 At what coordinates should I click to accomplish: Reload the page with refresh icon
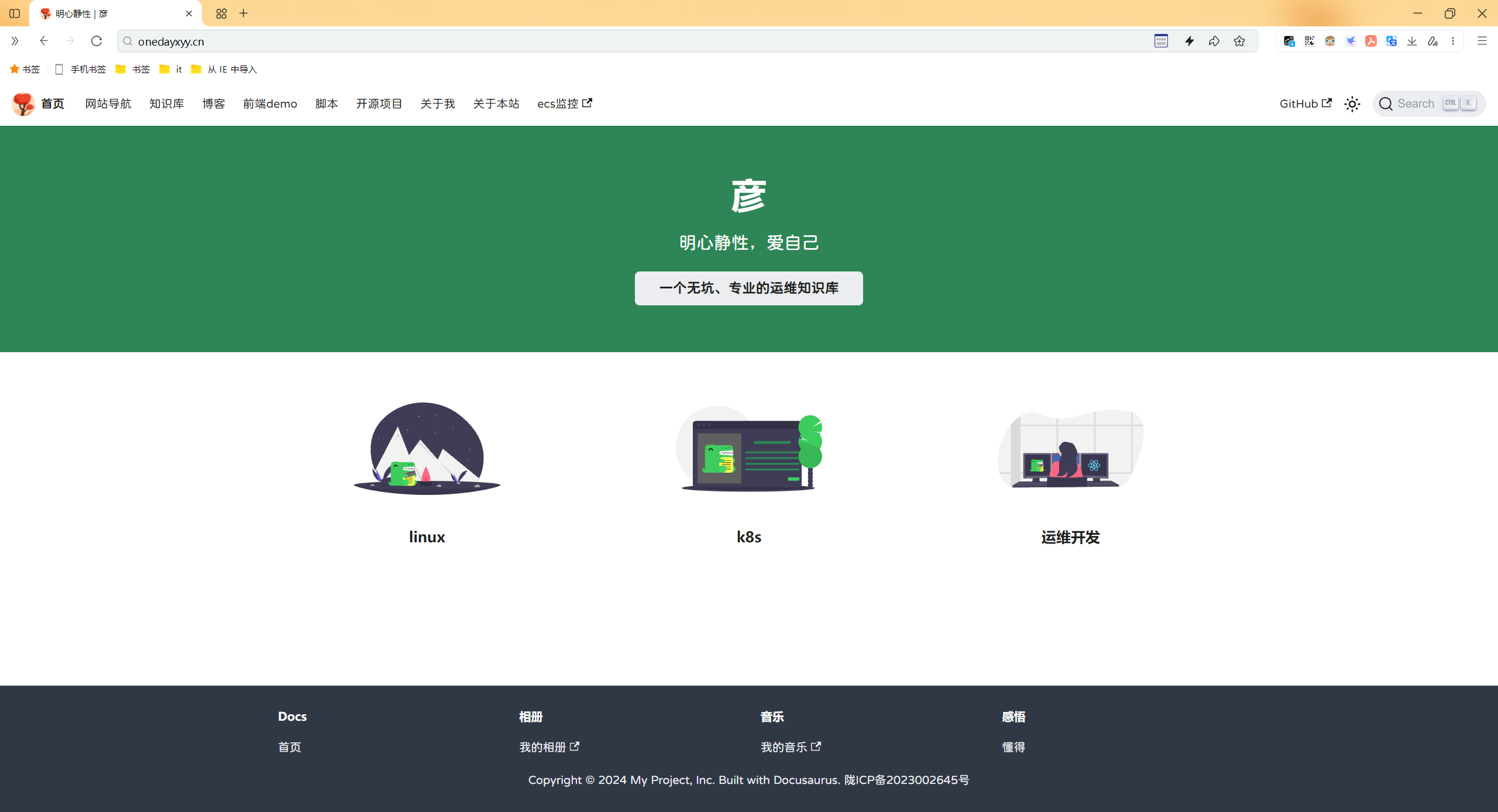[x=97, y=41]
